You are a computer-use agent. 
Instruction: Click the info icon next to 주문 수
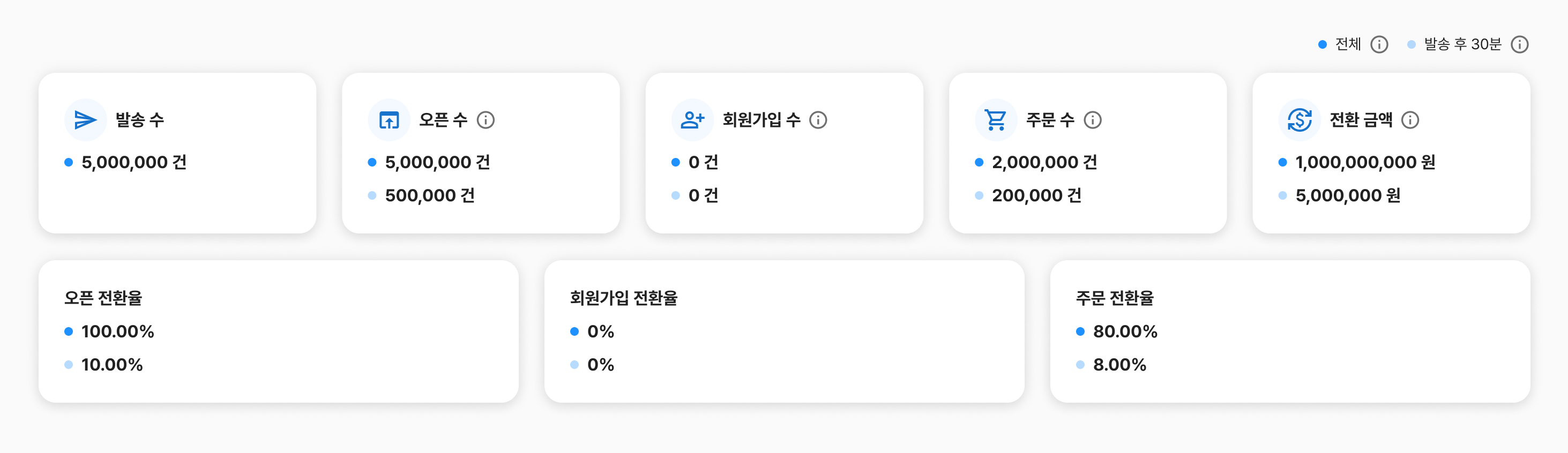click(x=1093, y=120)
